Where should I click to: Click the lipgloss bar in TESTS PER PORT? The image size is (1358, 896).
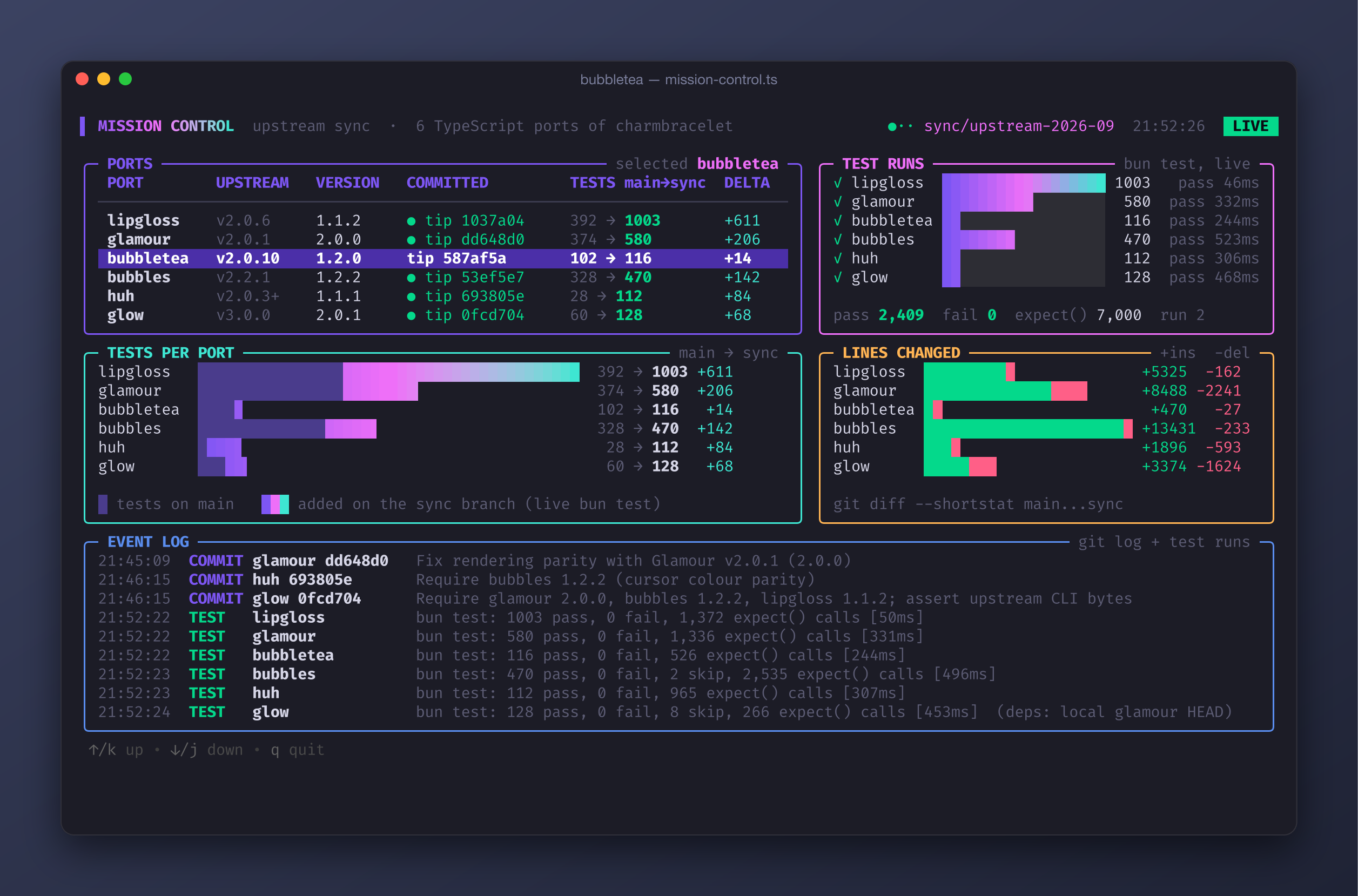[x=388, y=372]
